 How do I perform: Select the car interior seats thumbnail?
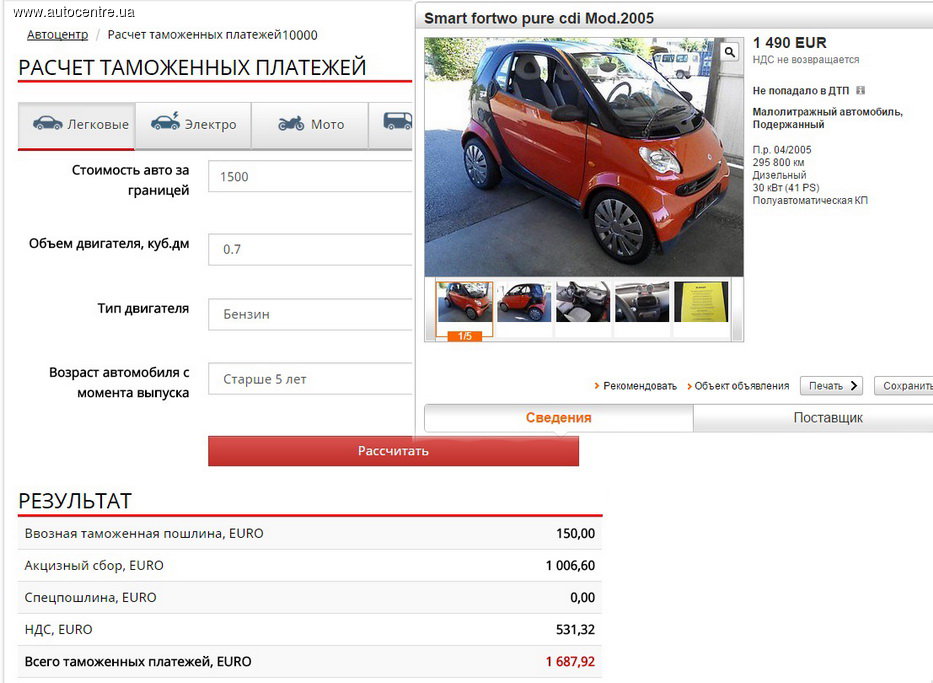tap(583, 302)
